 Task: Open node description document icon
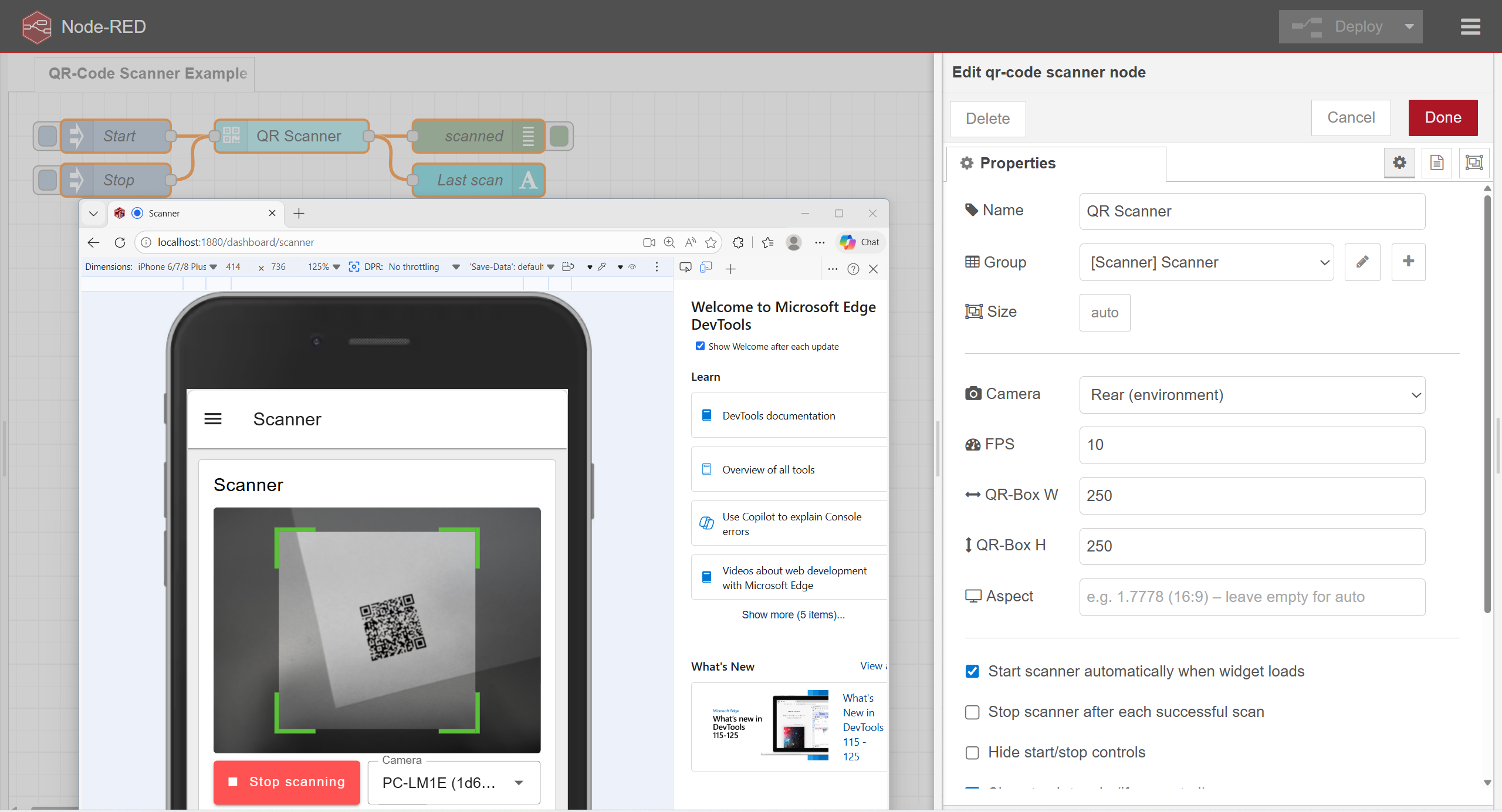click(1437, 163)
